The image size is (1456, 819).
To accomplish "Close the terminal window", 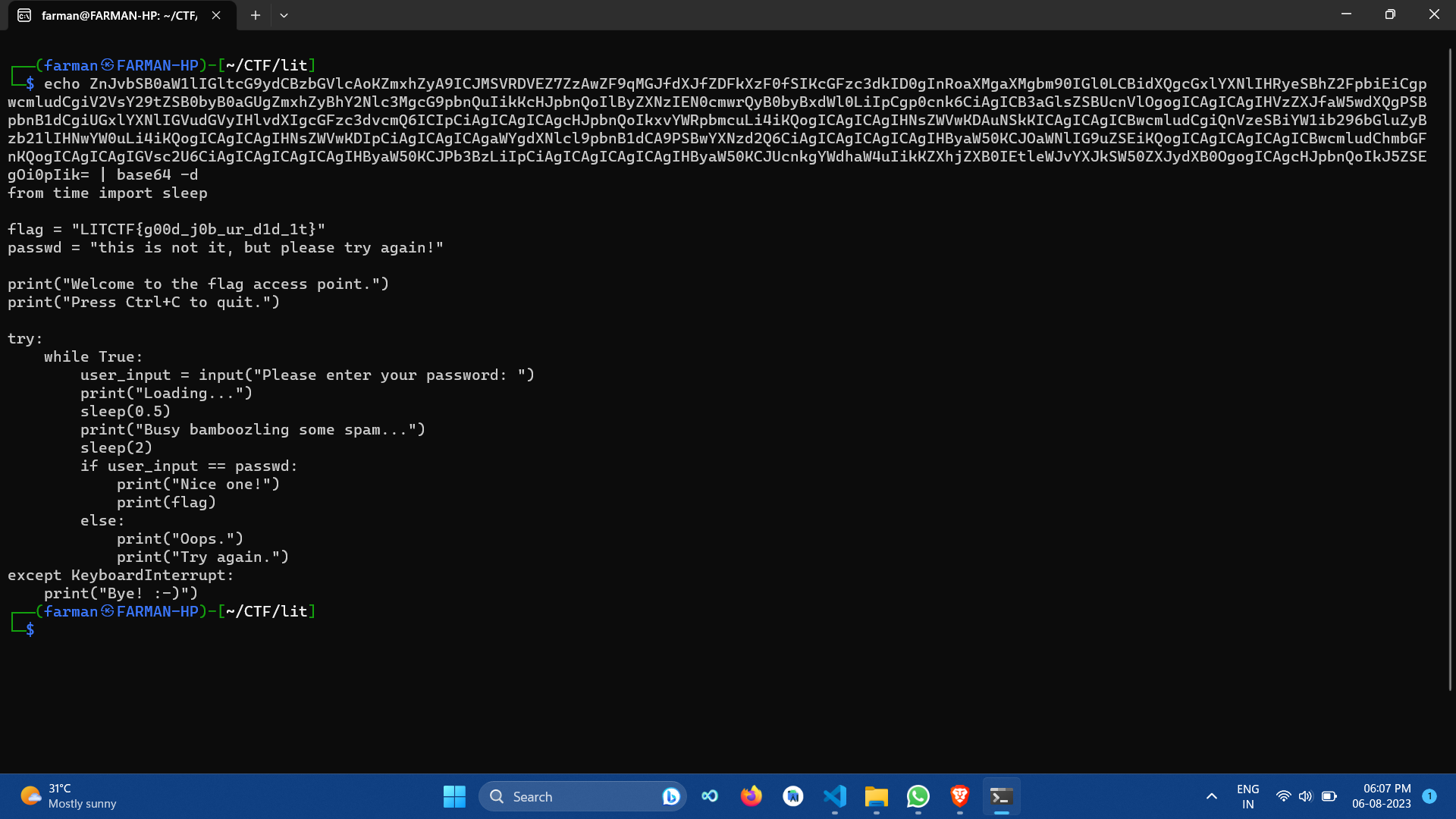I will coord(1434,14).
